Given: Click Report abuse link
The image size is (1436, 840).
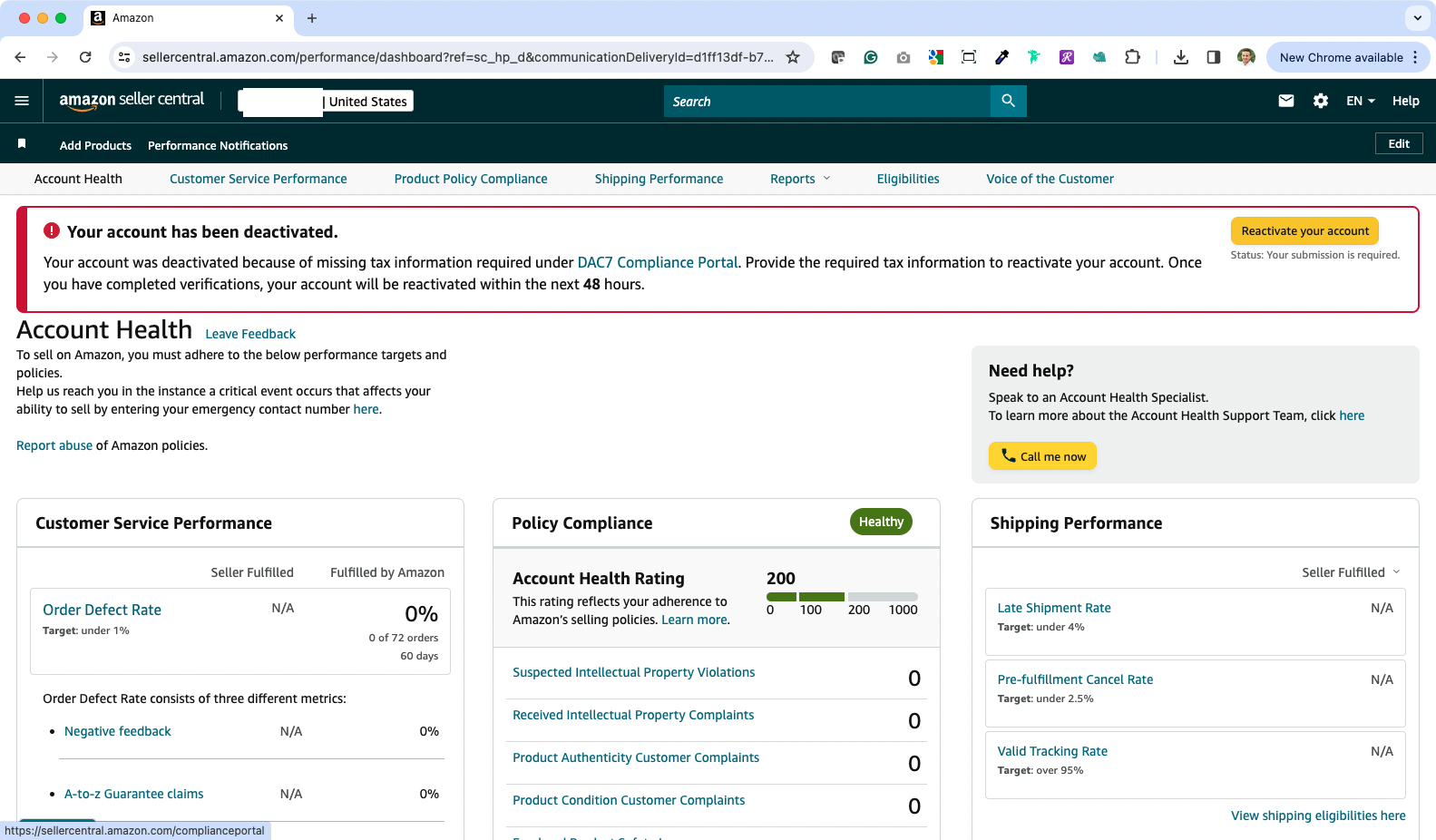Looking at the screenshot, I should (x=54, y=445).
